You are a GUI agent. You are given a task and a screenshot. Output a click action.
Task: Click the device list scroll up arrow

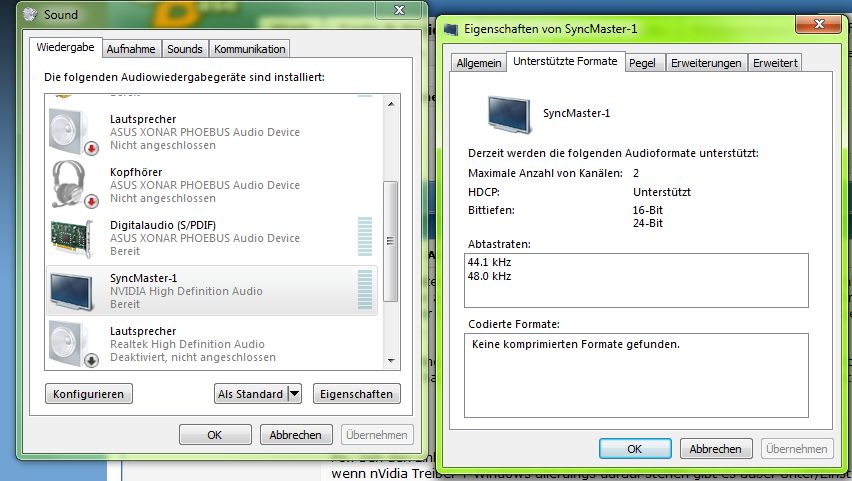click(x=391, y=103)
